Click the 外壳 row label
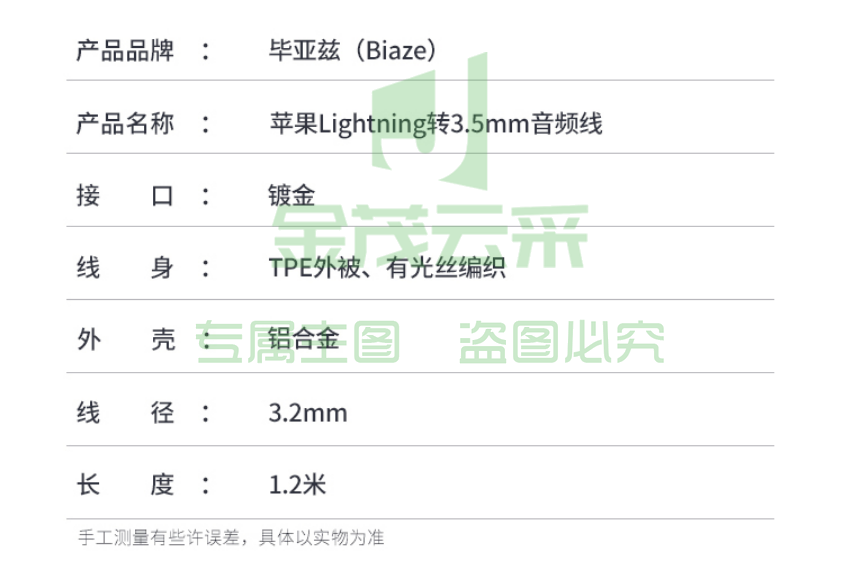Viewport: 847px width, 584px height. coord(126,340)
